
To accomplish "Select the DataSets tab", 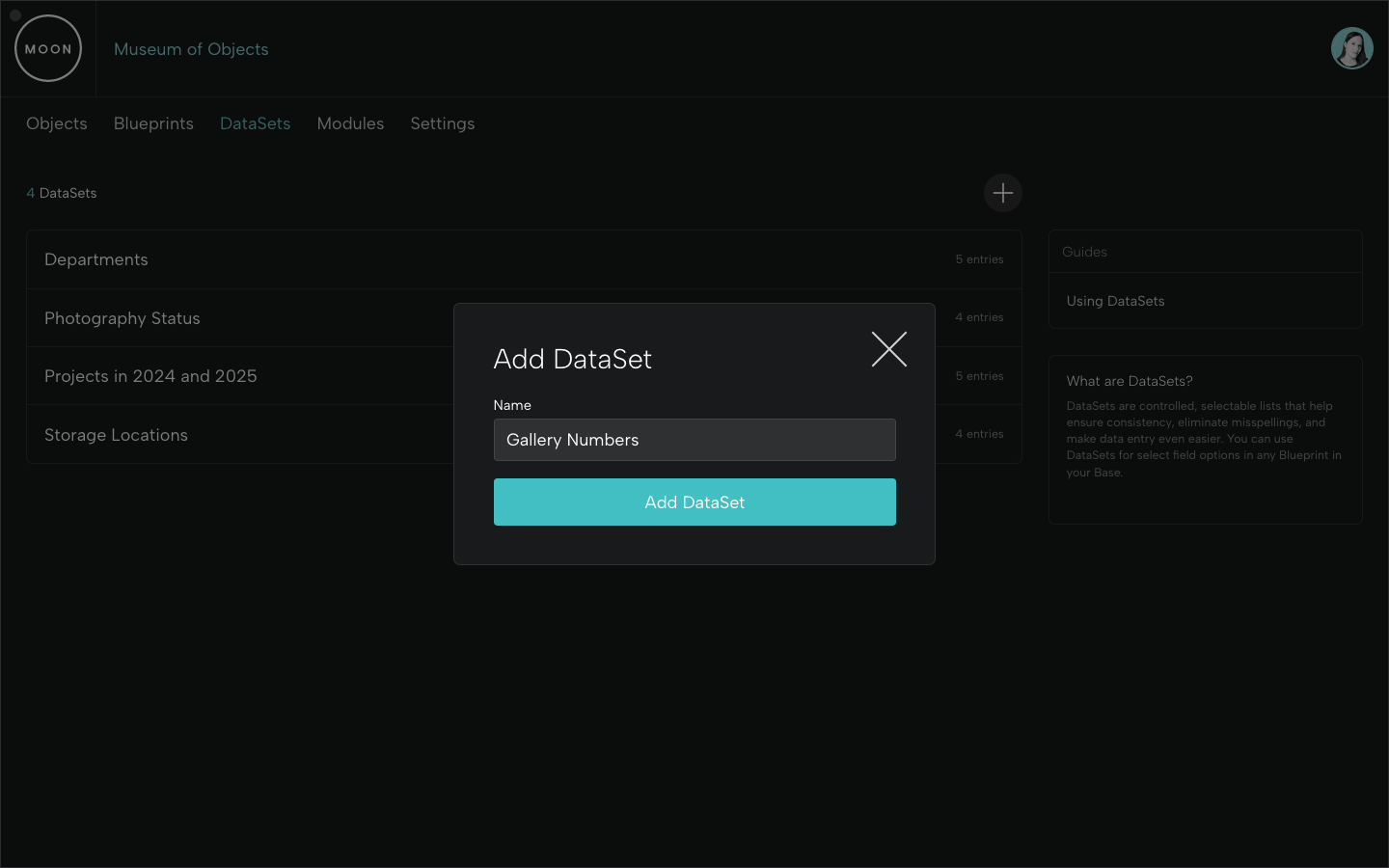I will [x=256, y=123].
